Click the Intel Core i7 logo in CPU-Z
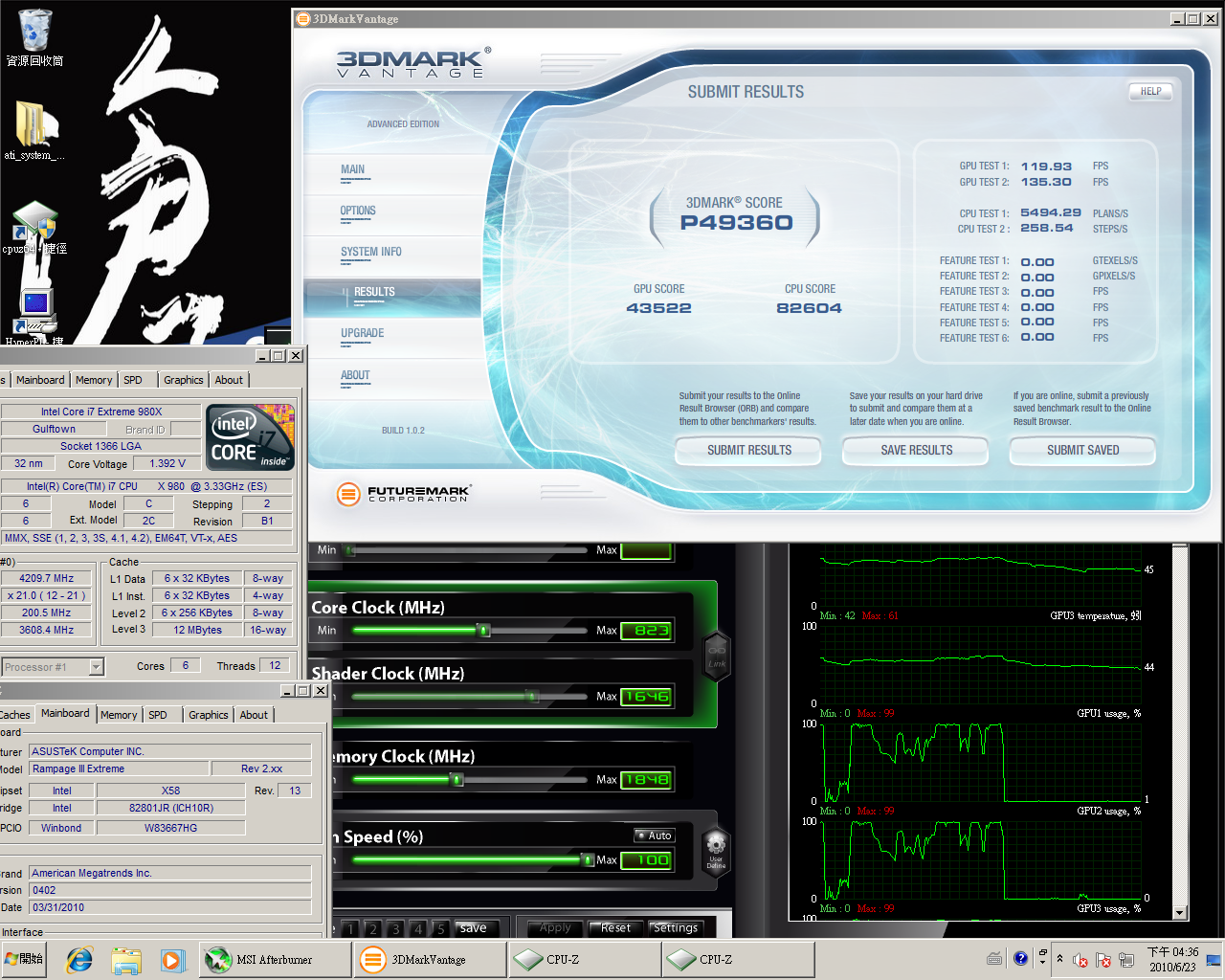This screenshot has height=980, width=1225. click(251, 437)
